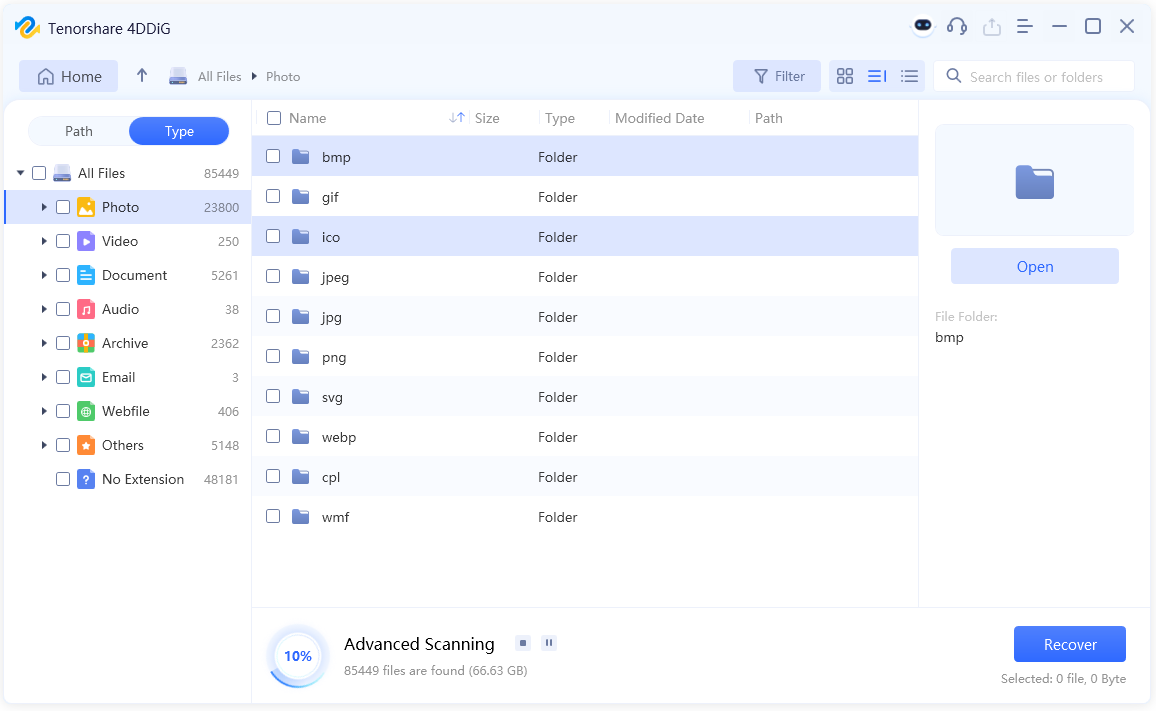Image resolution: width=1156 pixels, height=711 pixels.
Task: Open the bmp folder via Open button
Action: (x=1034, y=266)
